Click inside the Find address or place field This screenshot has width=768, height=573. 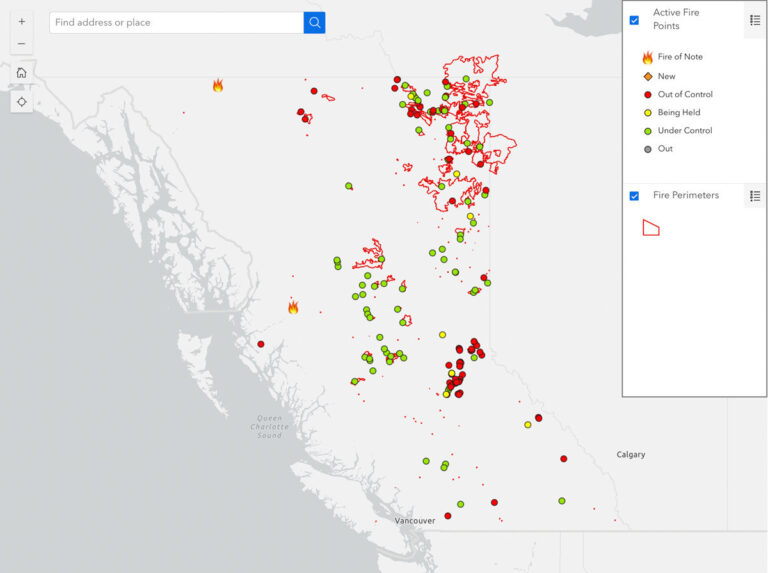pos(175,22)
